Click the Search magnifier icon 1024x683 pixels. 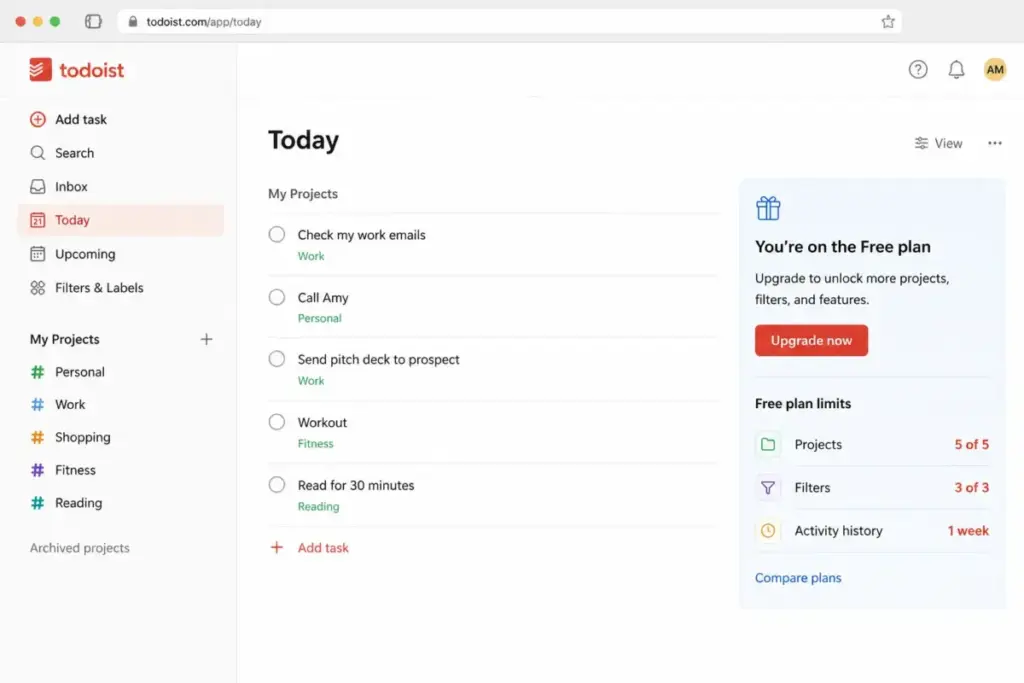38,153
